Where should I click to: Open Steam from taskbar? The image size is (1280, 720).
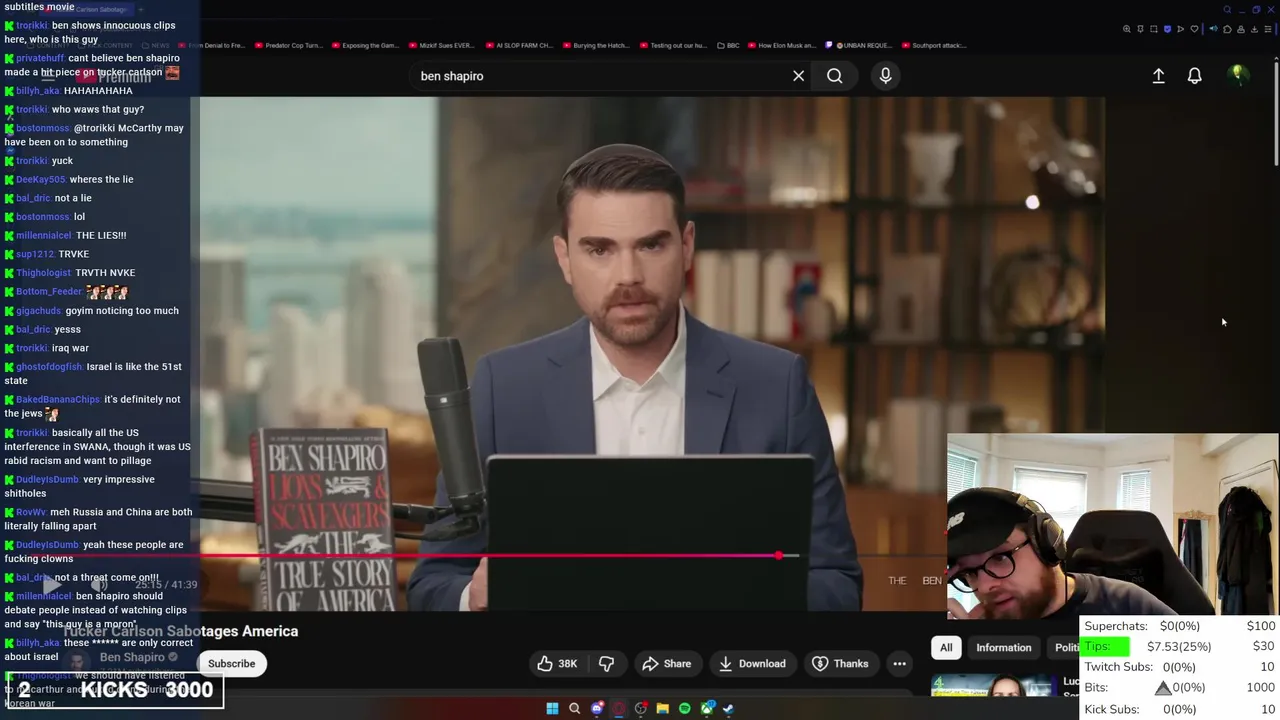coord(728,708)
